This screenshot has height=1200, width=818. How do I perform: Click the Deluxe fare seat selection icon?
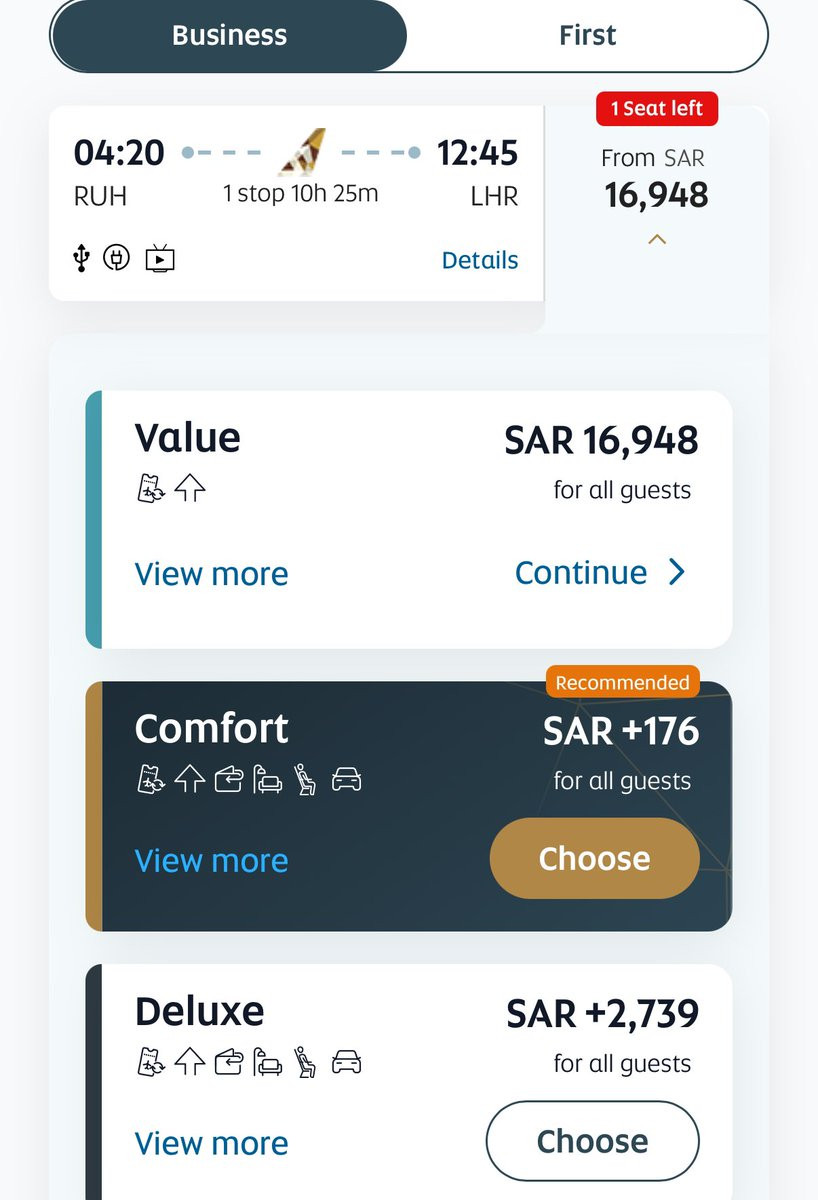(x=305, y=1062)
